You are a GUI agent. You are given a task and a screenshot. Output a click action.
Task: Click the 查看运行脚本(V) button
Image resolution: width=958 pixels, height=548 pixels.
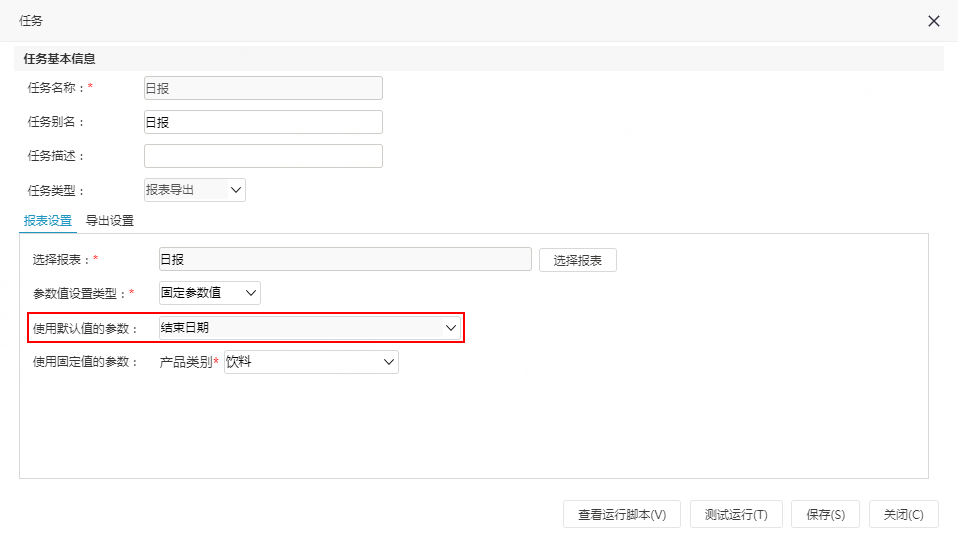(x=622, y=514)
